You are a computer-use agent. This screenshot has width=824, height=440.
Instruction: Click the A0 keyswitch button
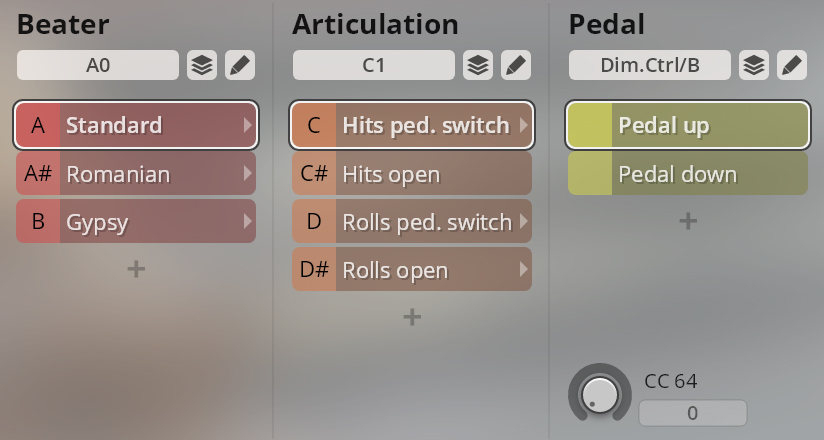[98, 65]
